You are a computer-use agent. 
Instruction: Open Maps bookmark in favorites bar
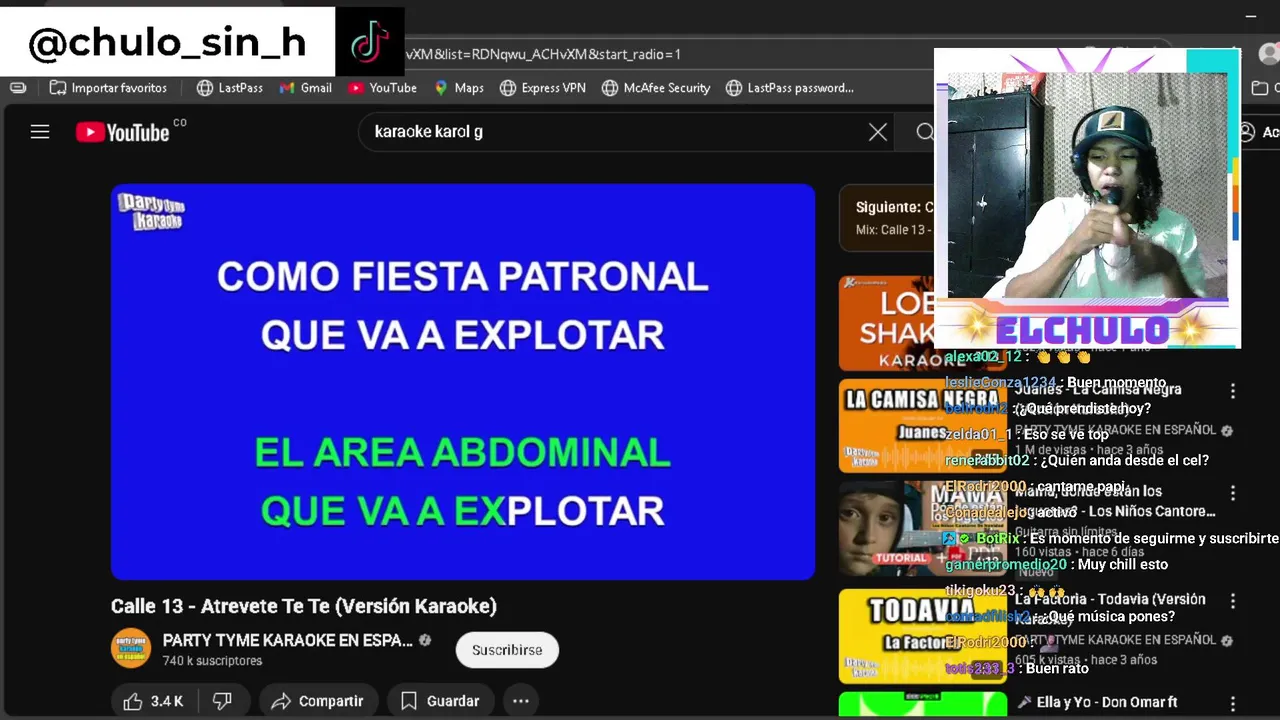click(x=459, y=88)
